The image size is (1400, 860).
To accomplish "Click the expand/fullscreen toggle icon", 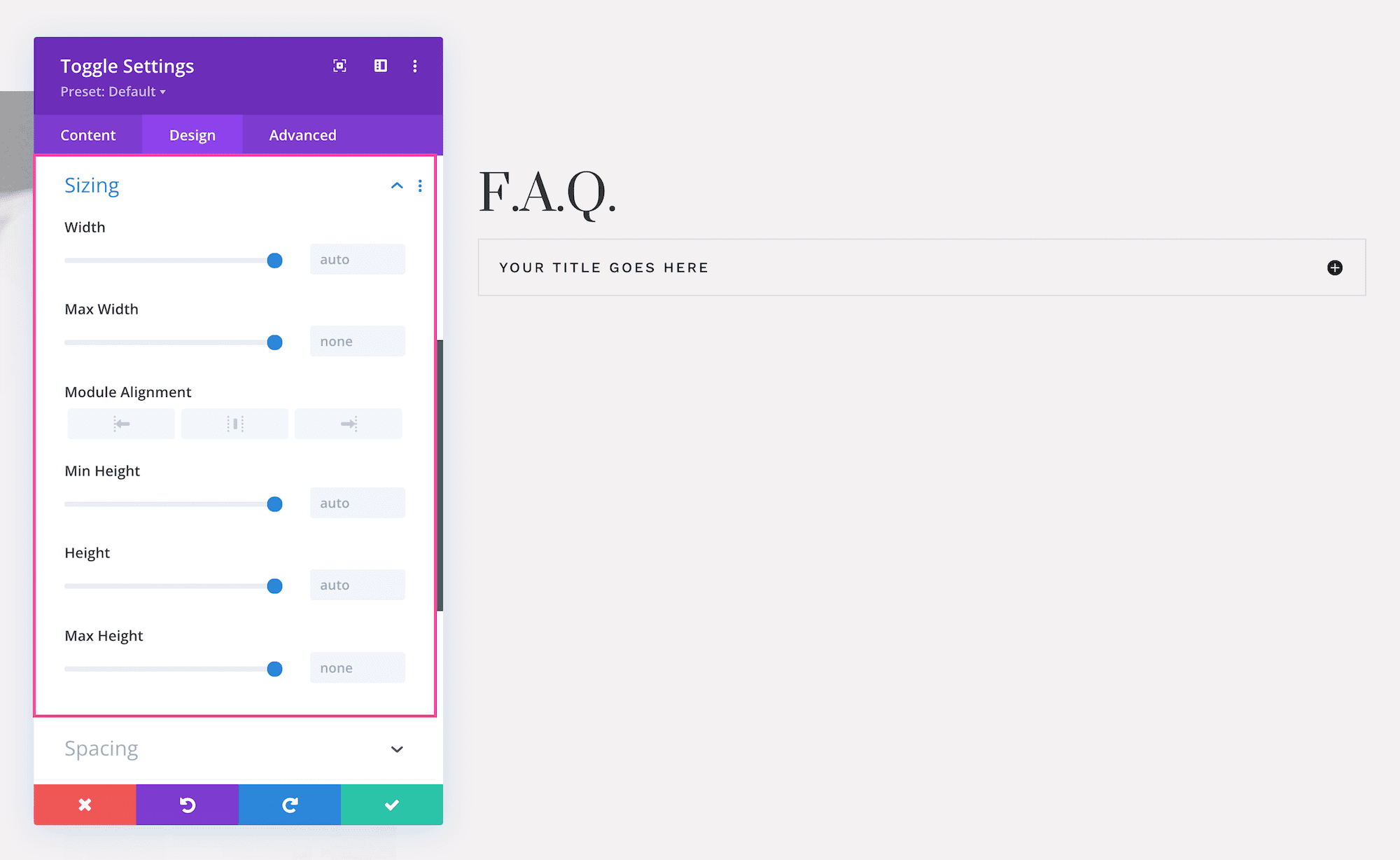I will tap(341, 66).
